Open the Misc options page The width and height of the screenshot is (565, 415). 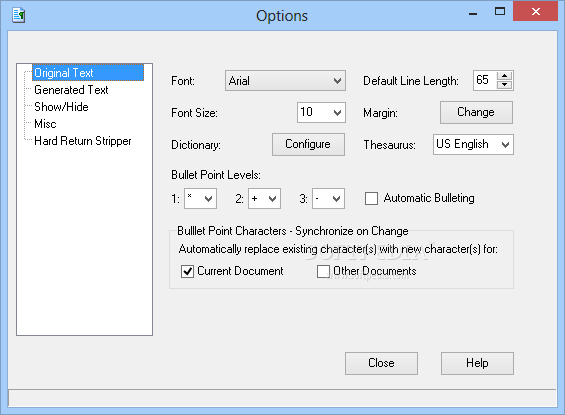45,124
